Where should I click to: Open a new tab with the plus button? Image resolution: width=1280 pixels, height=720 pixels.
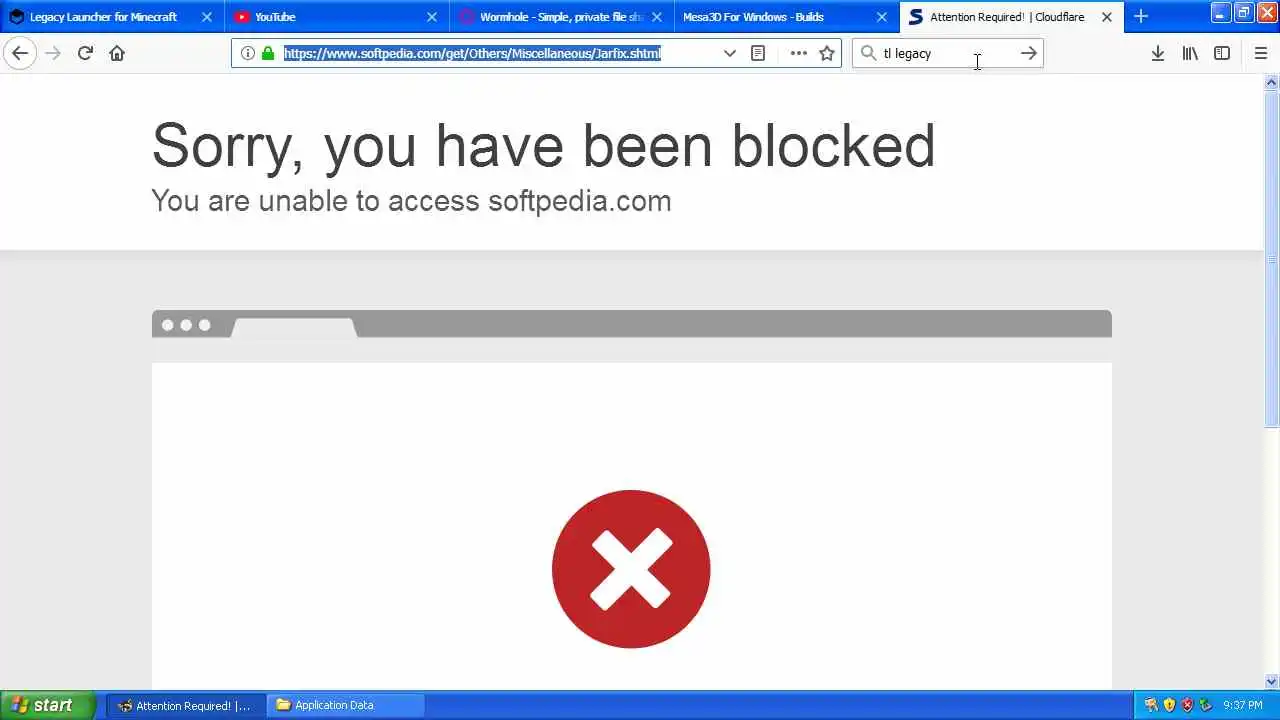[1141, 17]
